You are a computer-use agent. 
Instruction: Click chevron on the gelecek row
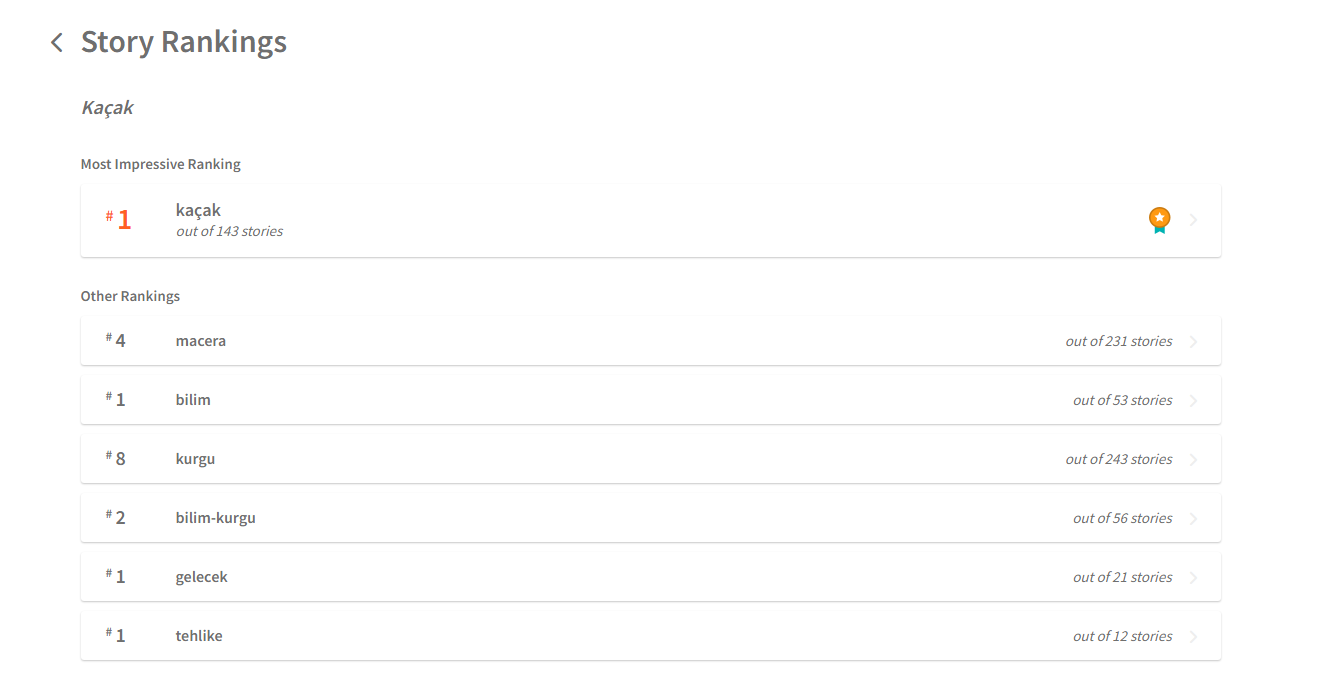(1193, 578)
